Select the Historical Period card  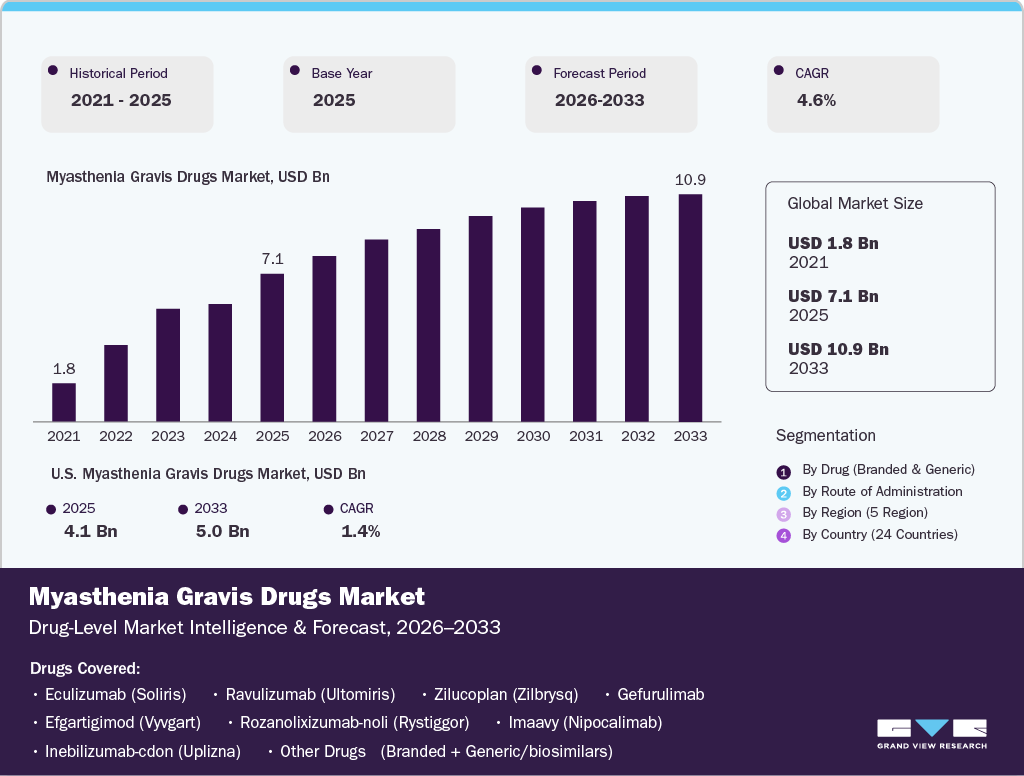[127, 94]
